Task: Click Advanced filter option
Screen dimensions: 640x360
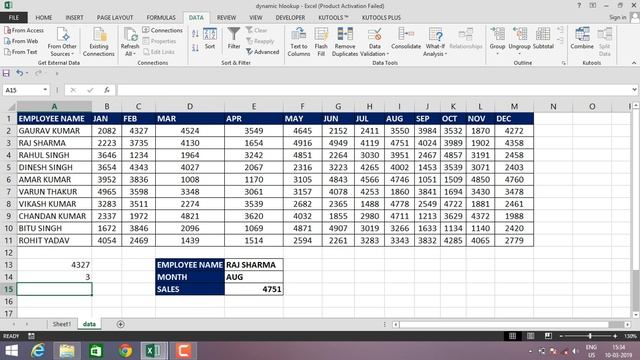Action: (x=263, y=52)
